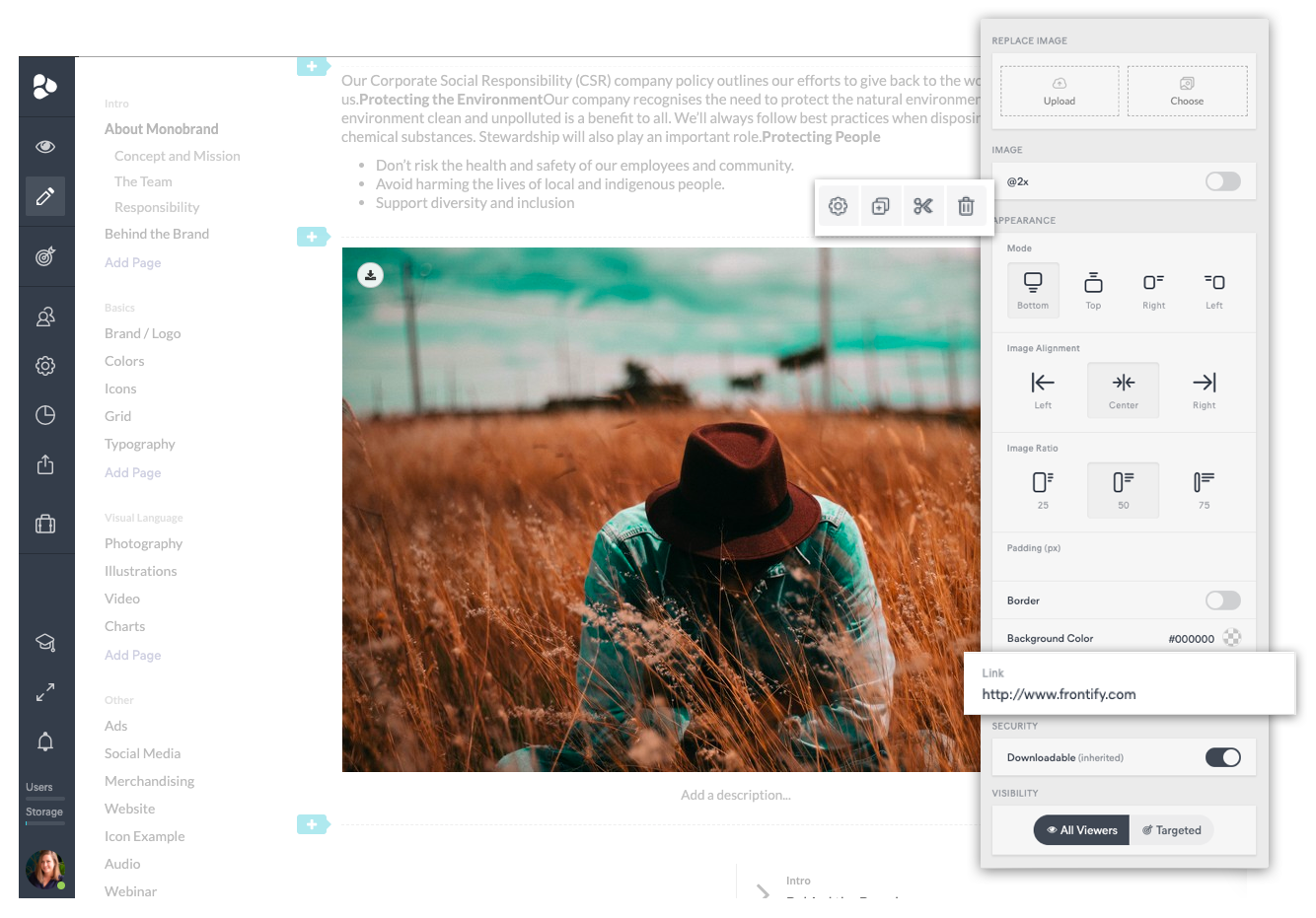The height and width of the screenshot is (918, 1316).
Task: Open Social Media page
Action: coord(143,753)
